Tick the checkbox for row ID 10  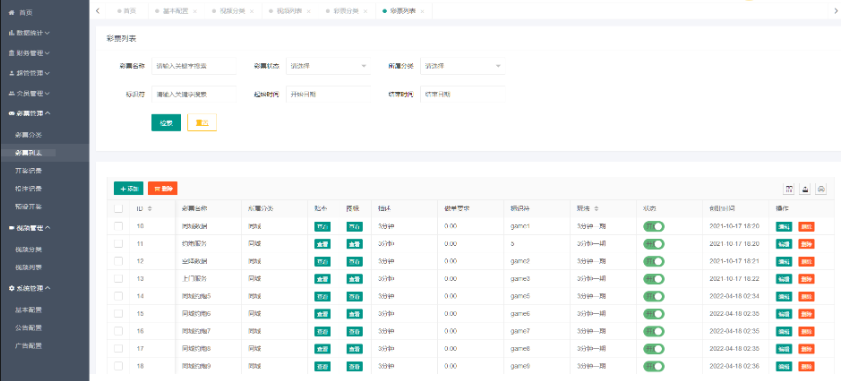coord(119,226)
